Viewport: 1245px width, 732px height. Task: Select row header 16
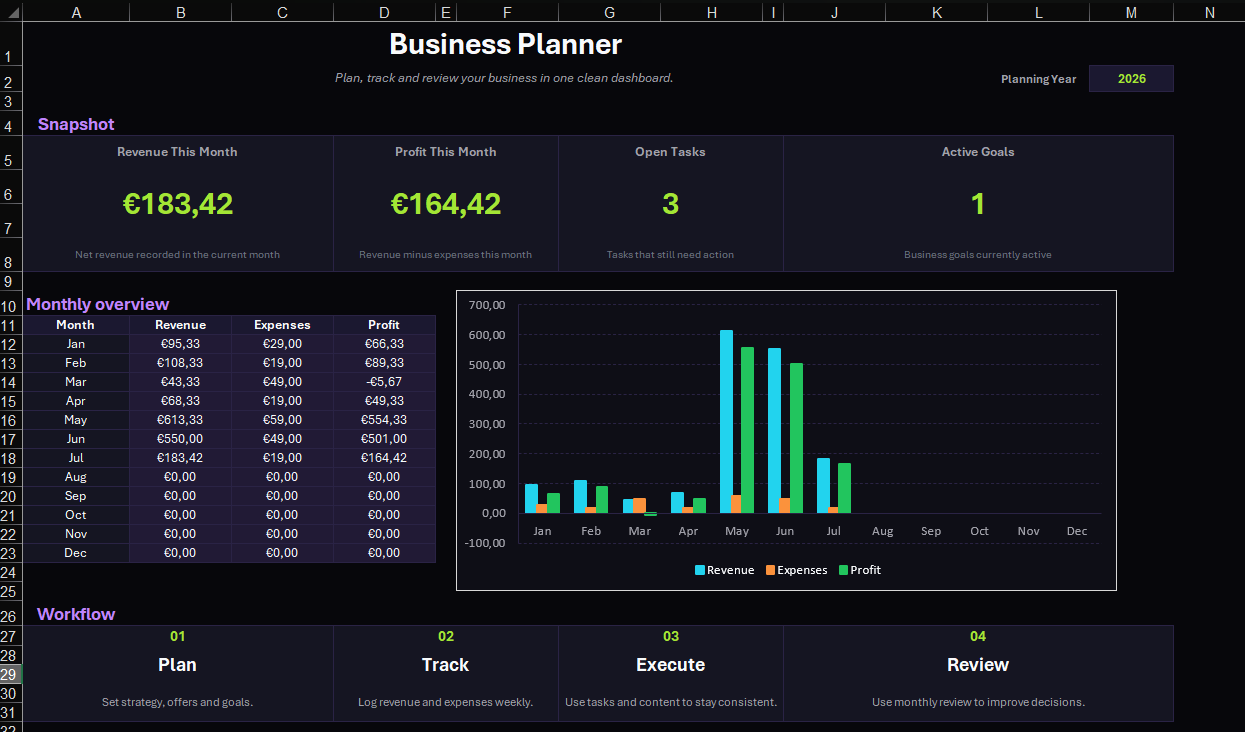pyautogui.click(x=10, y=420)
